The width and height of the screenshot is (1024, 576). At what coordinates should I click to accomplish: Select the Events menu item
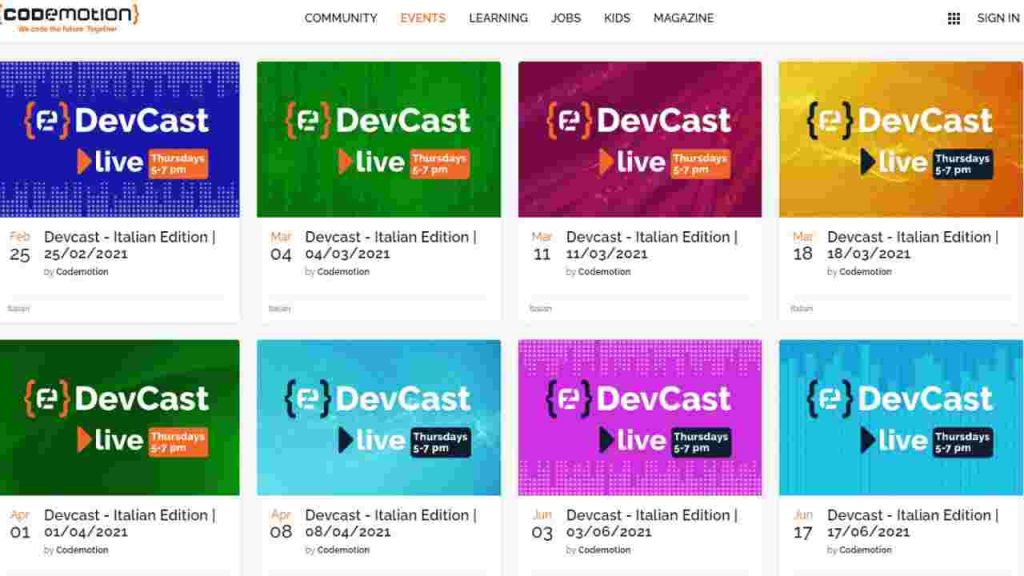(x=423, y=18)
